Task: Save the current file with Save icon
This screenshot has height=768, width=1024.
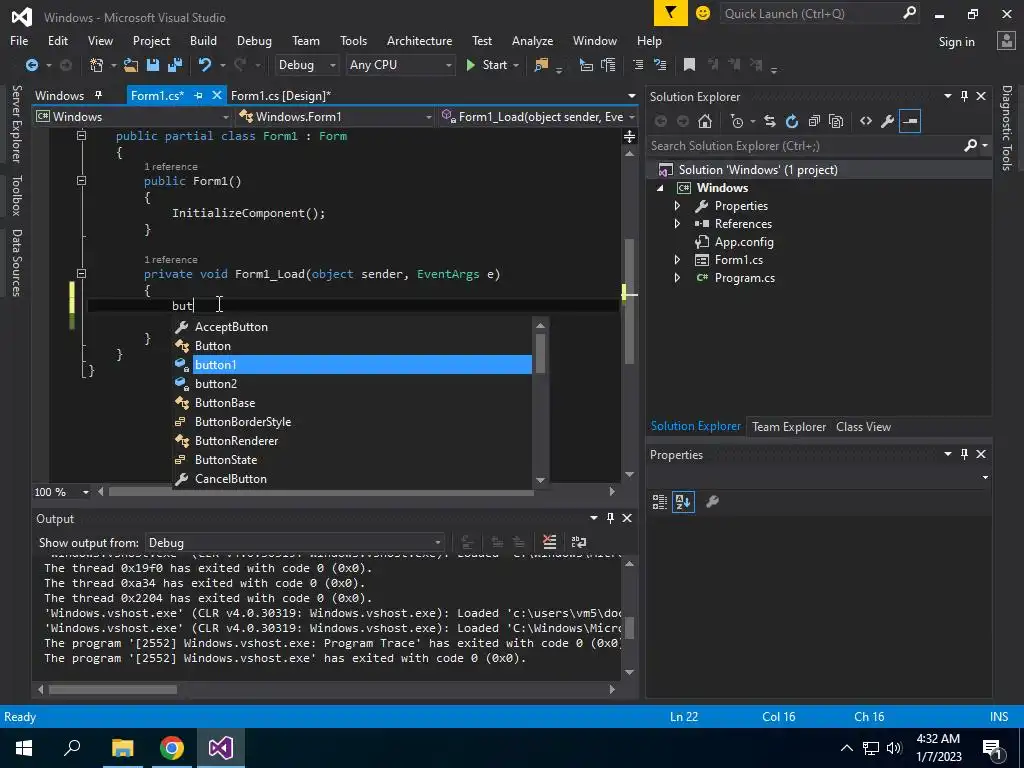Action: 153,65
